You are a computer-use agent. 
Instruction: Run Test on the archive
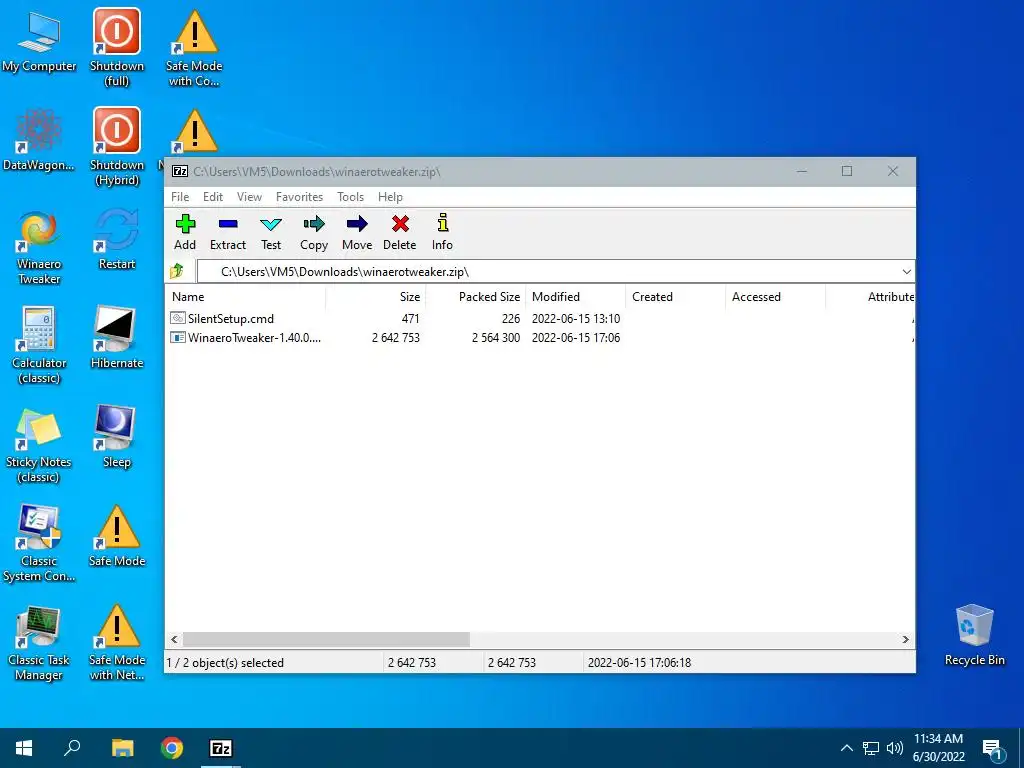[271, 232]
